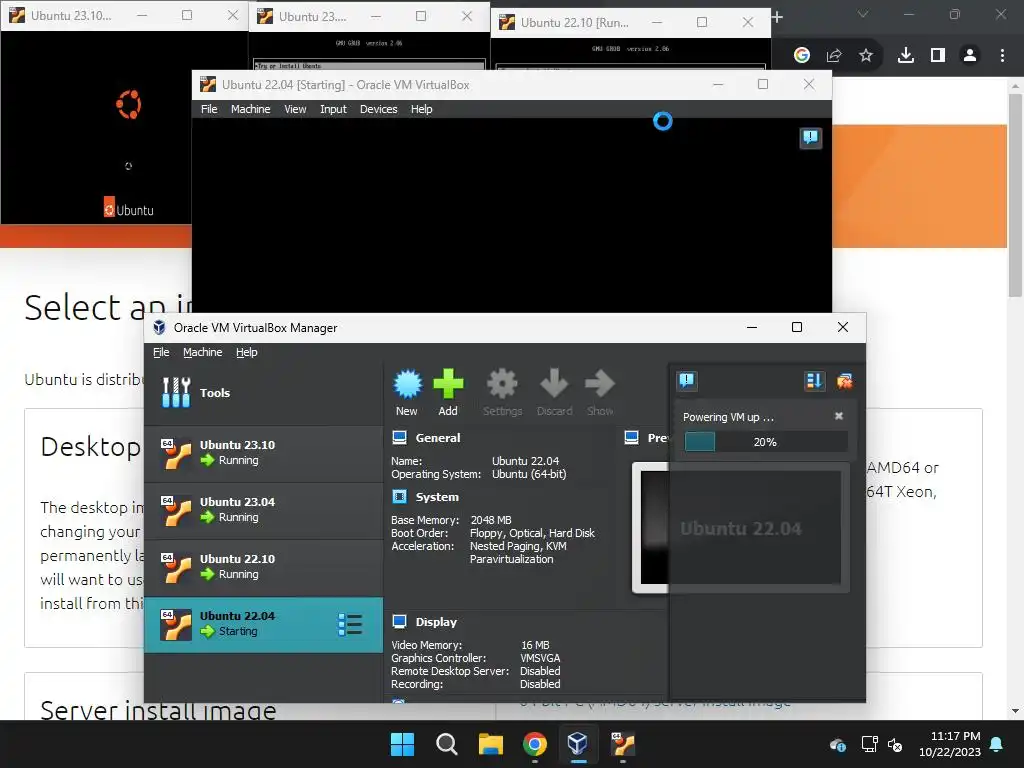Open the notifications bell in system tray
The height and width of the screenshot is (768, 1024).
click(996, 744)
